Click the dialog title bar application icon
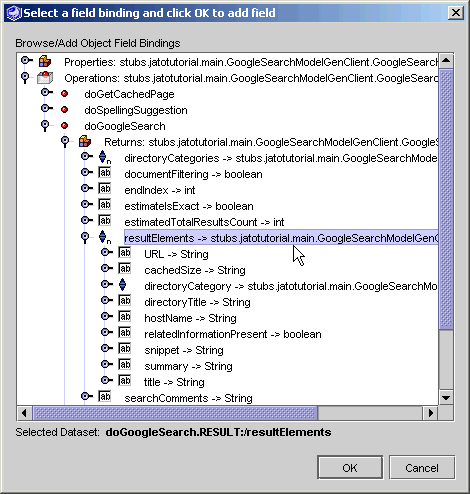 (x=14, y=13)
